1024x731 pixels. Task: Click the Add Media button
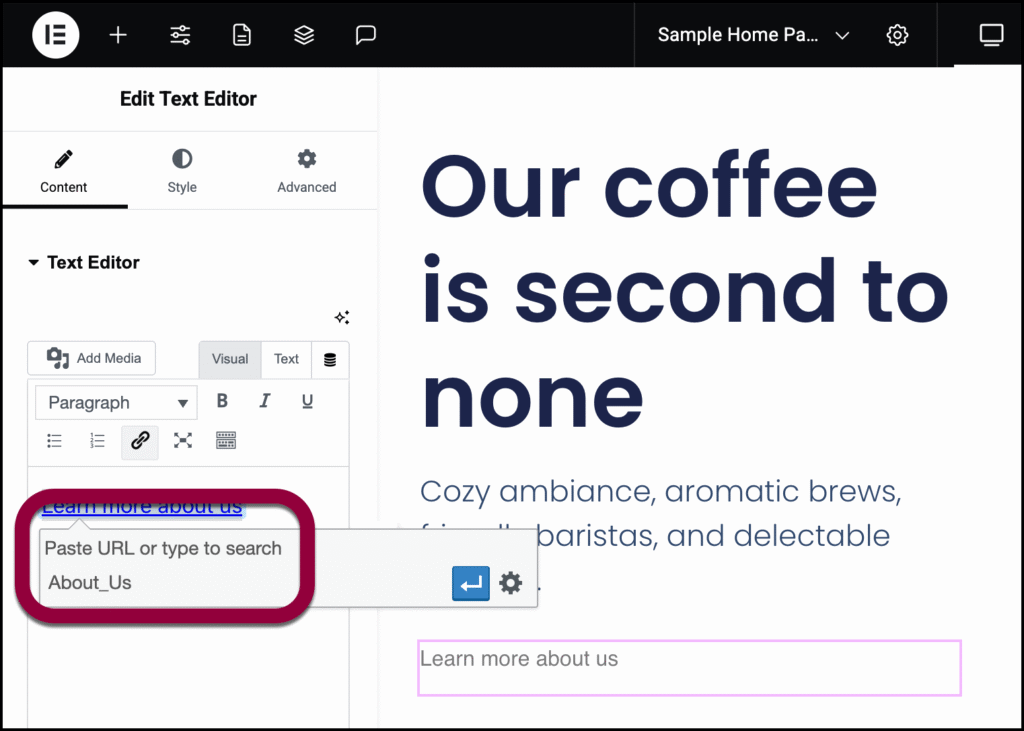pos(91,358)
